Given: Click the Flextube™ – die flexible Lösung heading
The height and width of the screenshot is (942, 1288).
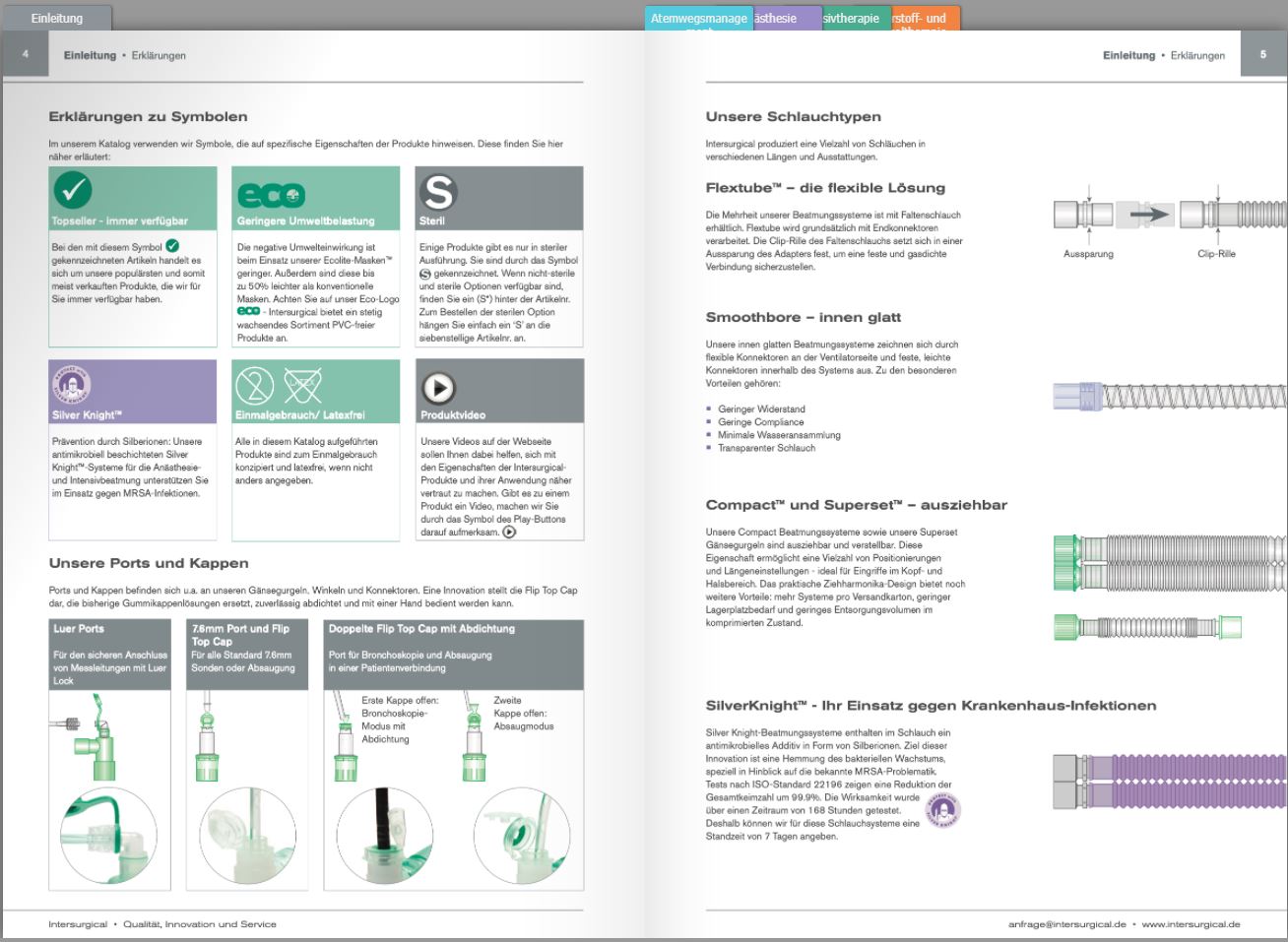Looking at the screenshot, I should (825, 188).
